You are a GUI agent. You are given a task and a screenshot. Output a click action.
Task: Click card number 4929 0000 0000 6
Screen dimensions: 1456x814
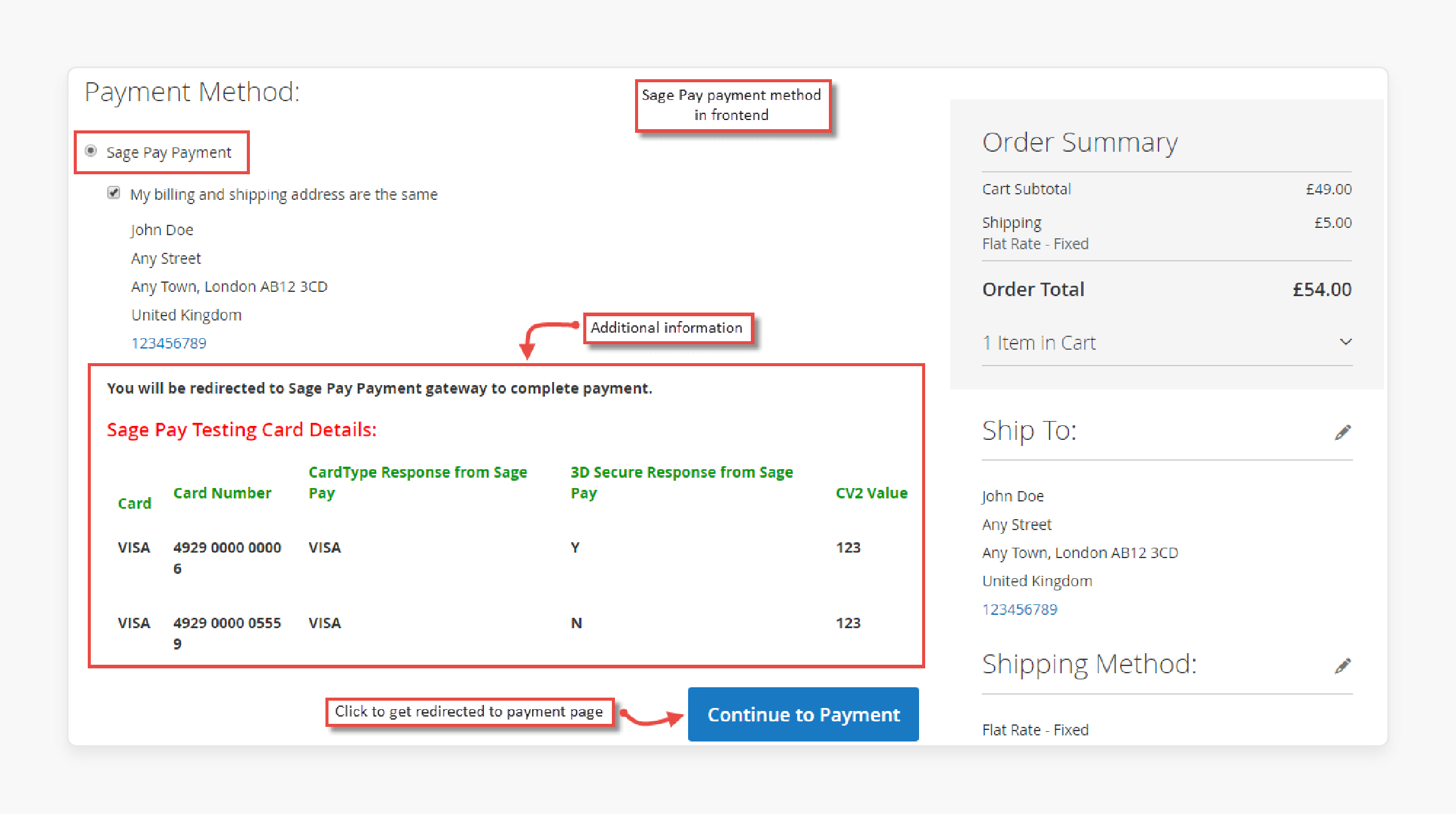click(227, 557)
